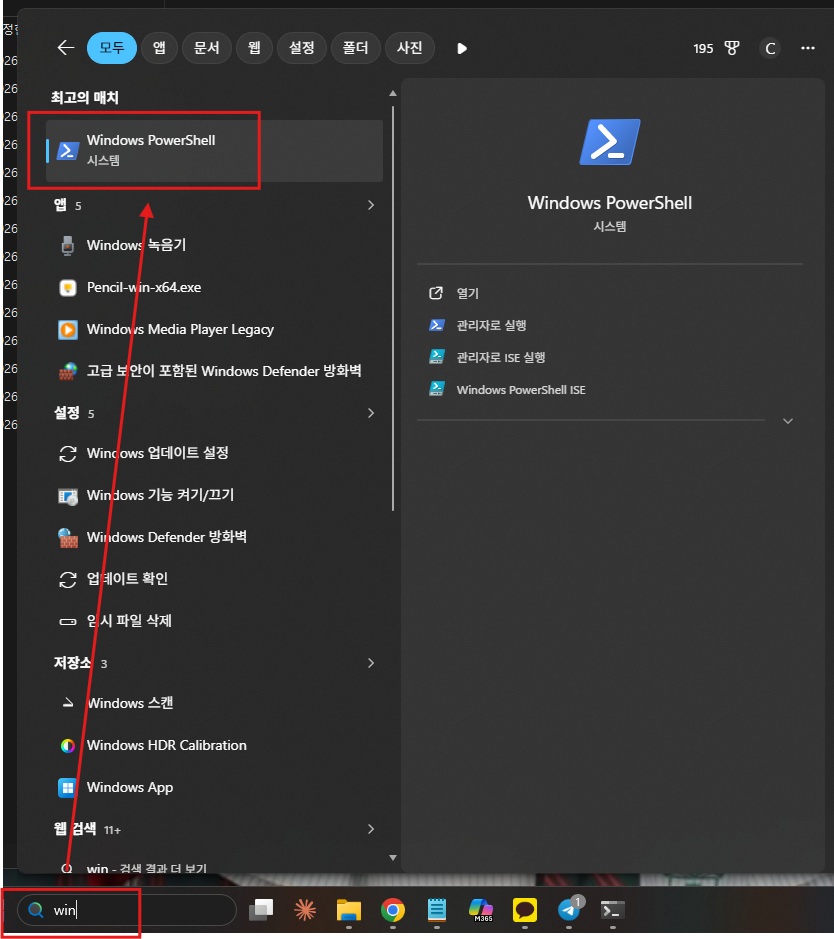834x939 pixels.
Task: Open 임시 파일 삭제 setting
Action: 214,621
